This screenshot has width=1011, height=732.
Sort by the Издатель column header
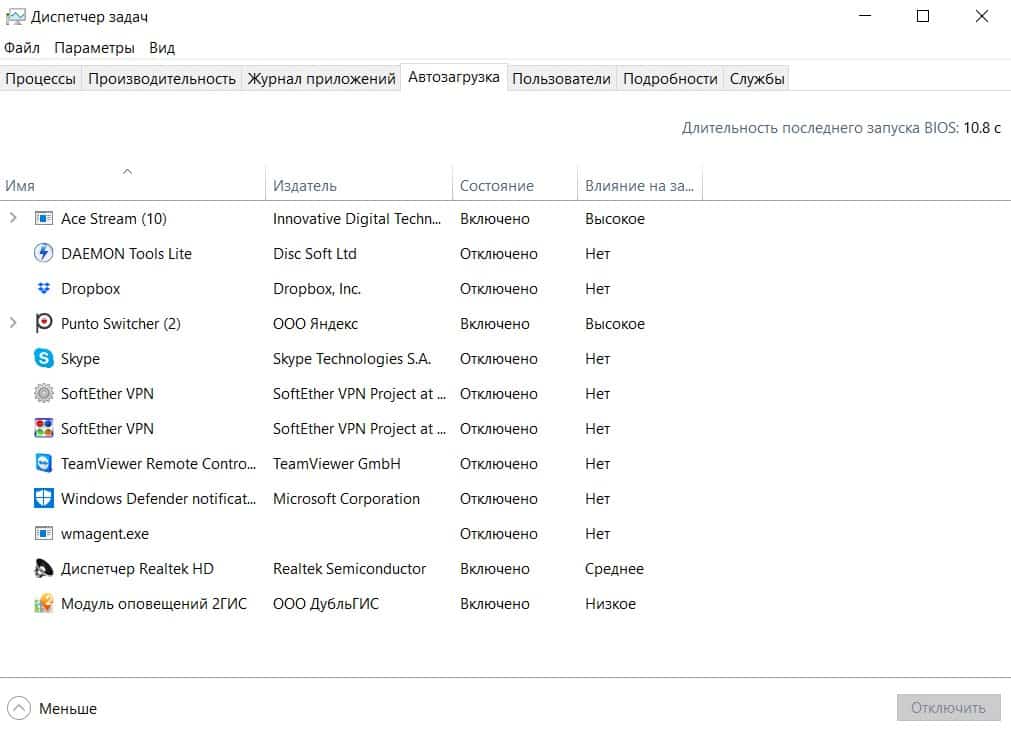click(x=305, y=186)
